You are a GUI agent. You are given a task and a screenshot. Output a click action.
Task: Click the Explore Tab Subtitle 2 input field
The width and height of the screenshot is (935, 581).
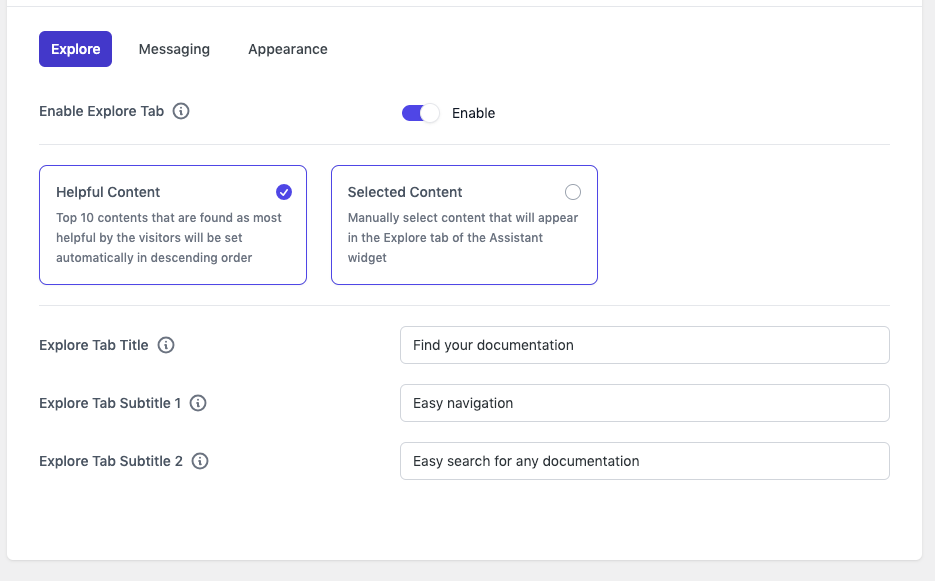tap(645, 461)
